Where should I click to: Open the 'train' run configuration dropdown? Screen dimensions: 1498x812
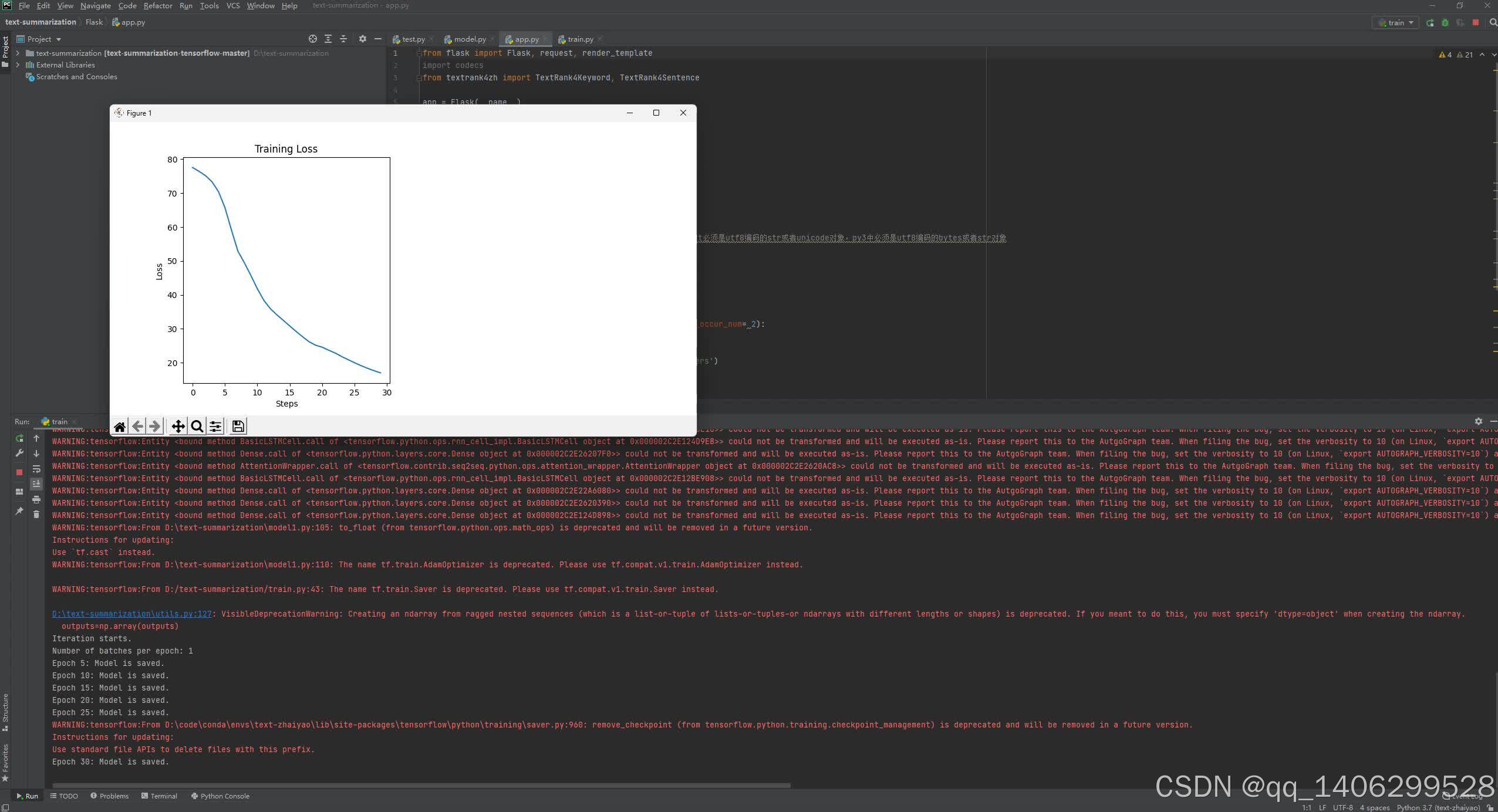click(x=1396, y=22)
